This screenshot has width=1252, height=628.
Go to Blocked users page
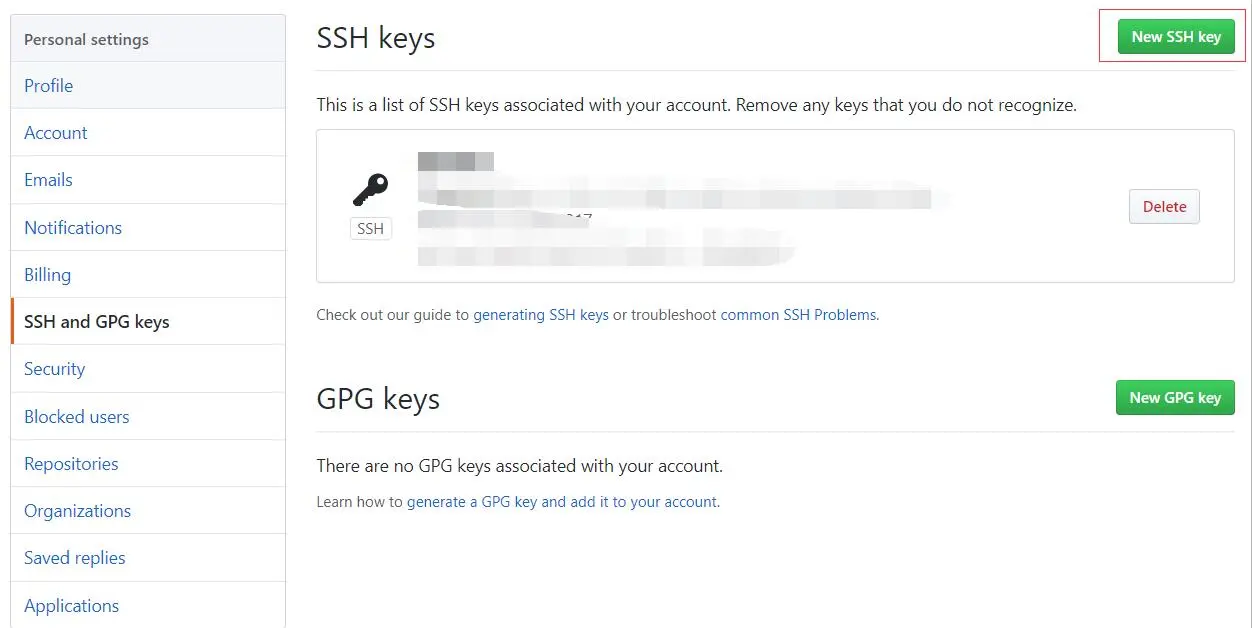click(x=148, y=417)
